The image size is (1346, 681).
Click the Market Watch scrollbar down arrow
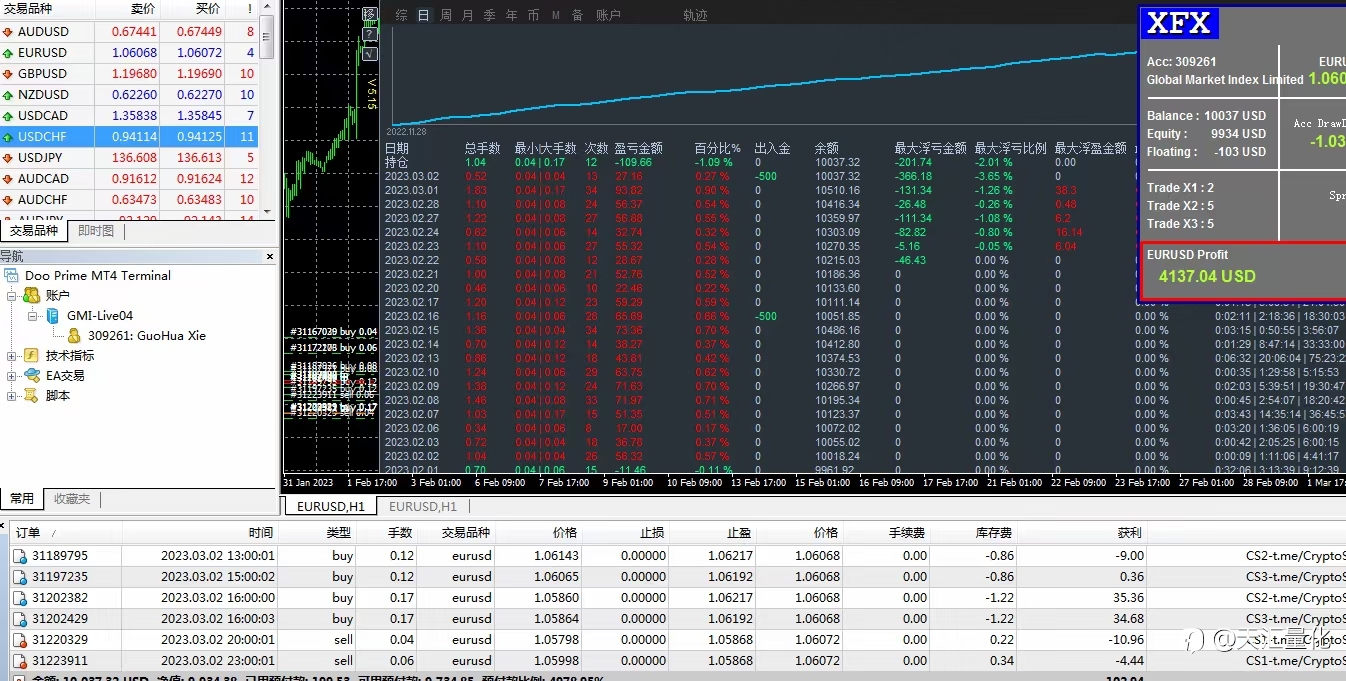click(268, 211)
